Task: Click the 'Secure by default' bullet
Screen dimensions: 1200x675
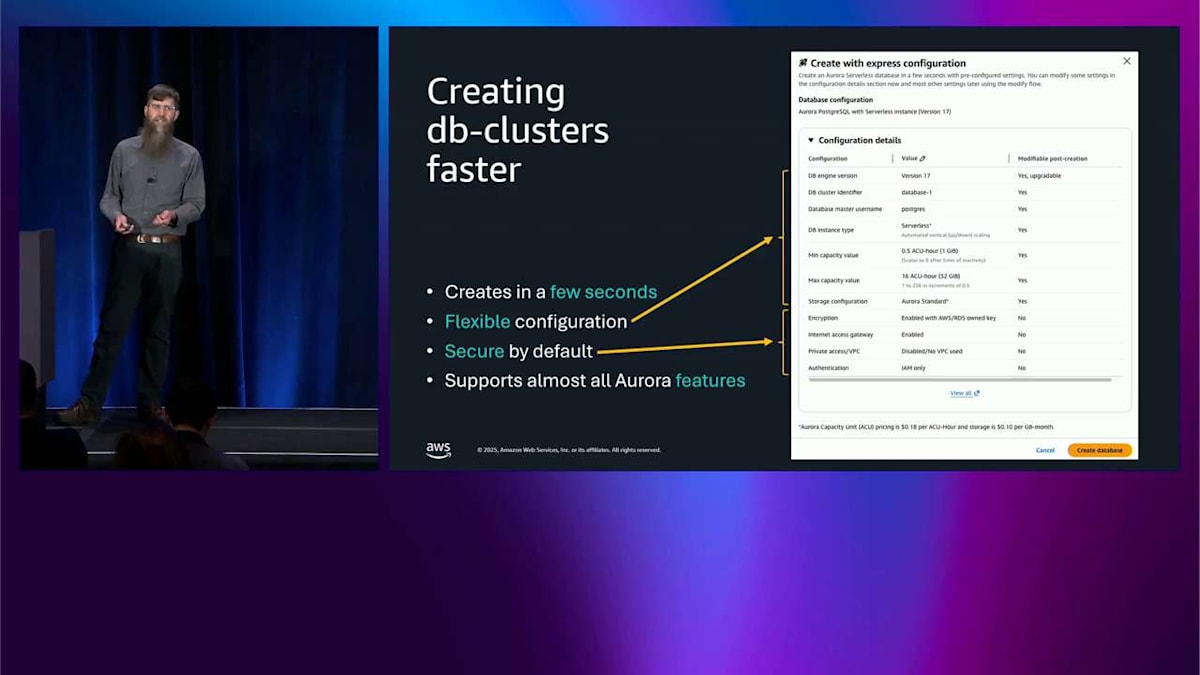Action: pos(519,351)
